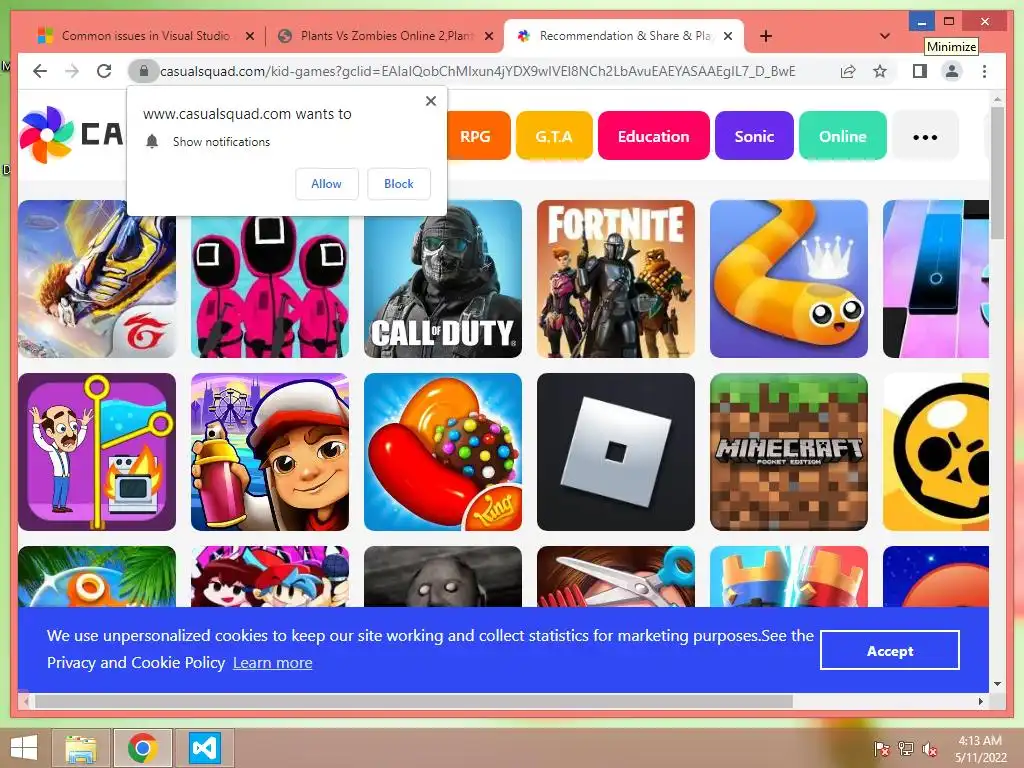Open the Windows Start menu
1024x768 pixels.
coord(24,748)
